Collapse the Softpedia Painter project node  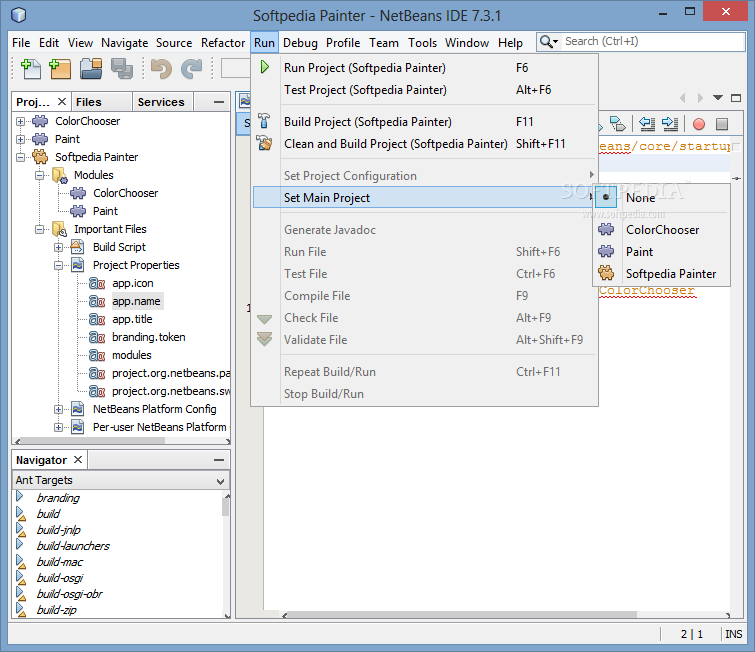[x=20, y=157]
